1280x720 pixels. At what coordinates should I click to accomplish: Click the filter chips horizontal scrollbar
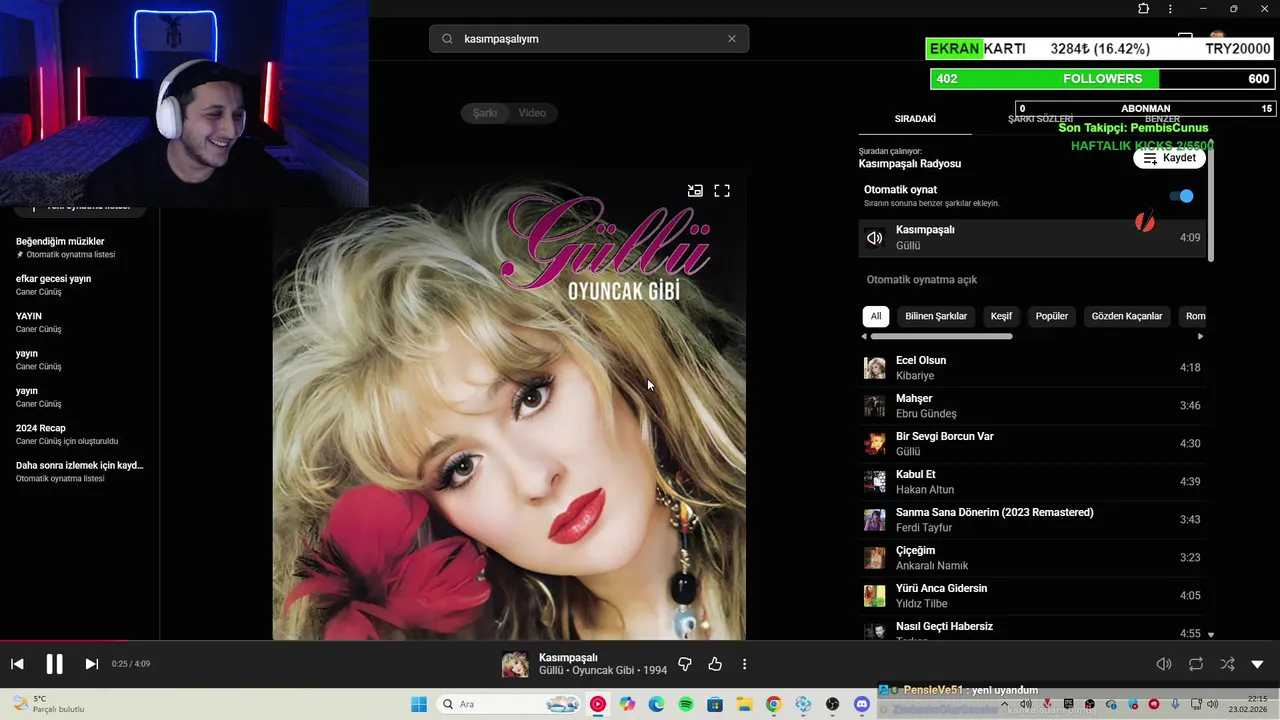(x=942, y=336)
